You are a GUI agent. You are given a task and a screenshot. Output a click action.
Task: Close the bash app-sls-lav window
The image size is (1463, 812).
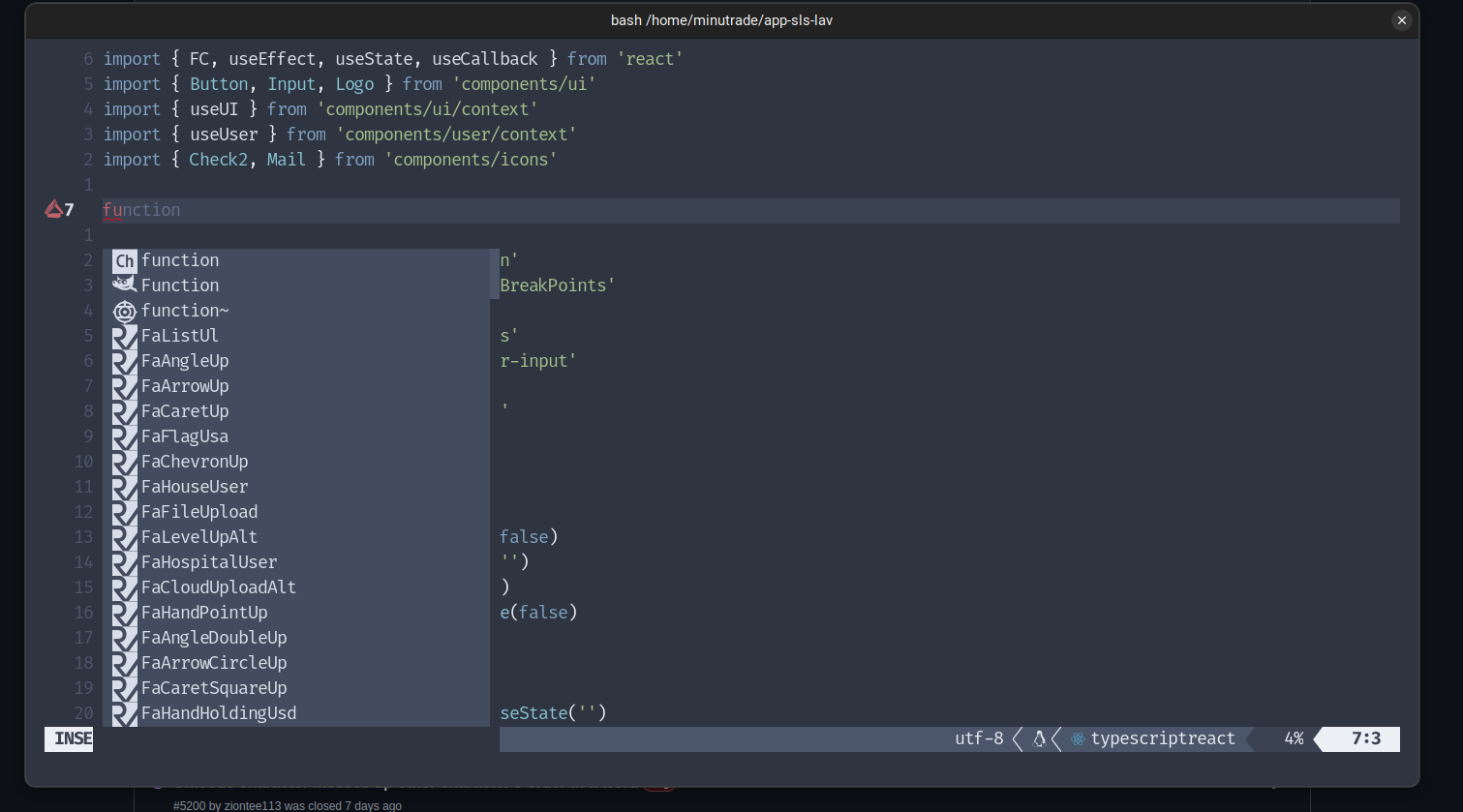coord(1401,19)
